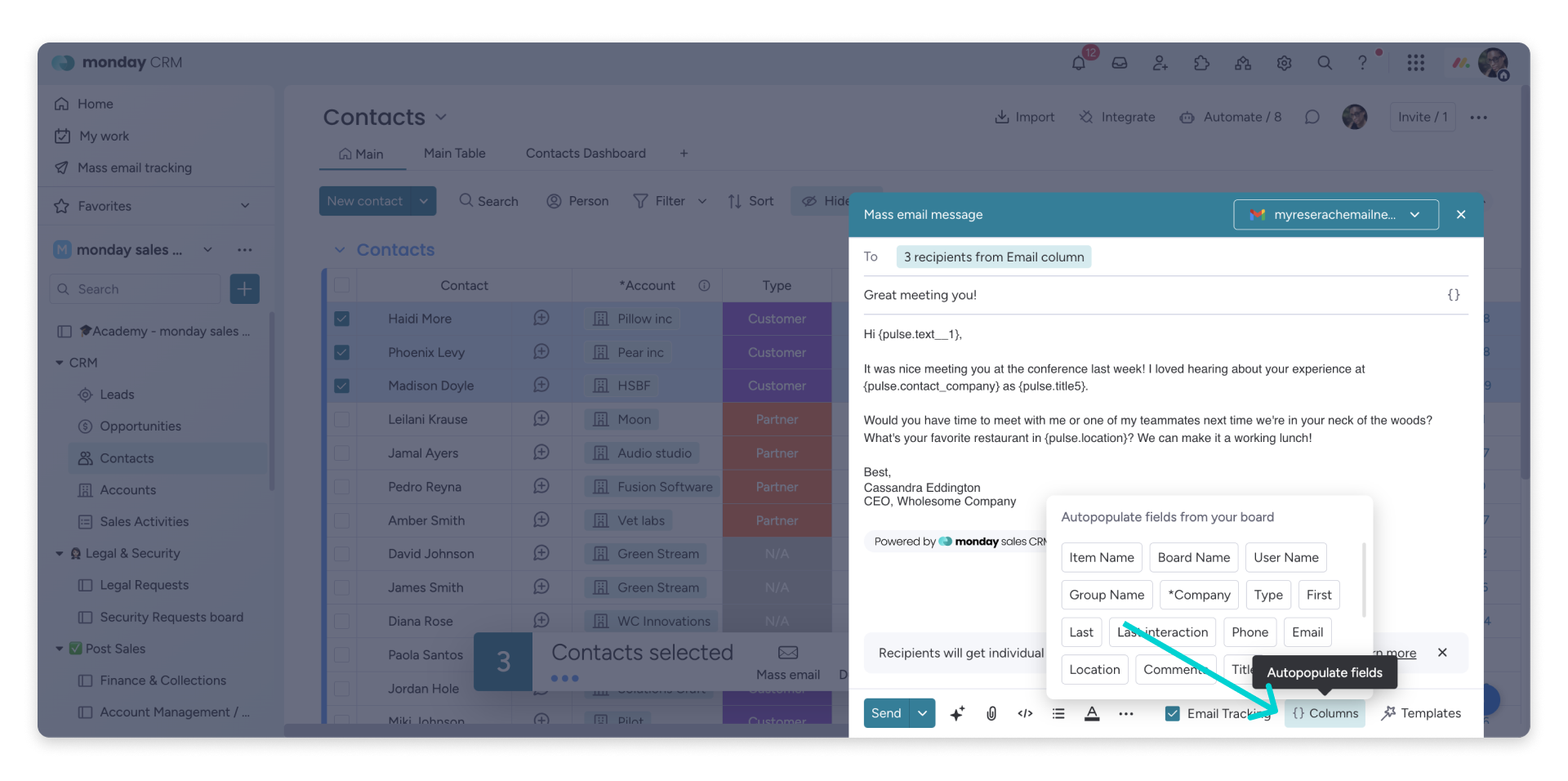Open the AI assistant sparkle icon
Viewport: 1568px width, 781px height.
click(x=957, y=713)
